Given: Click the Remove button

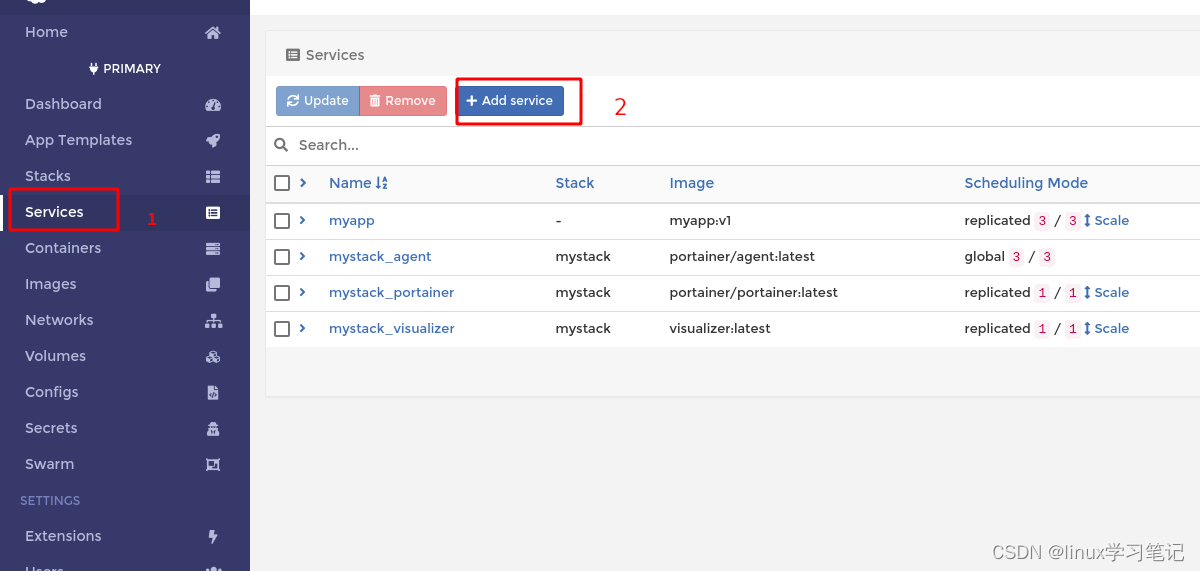Looking at the screenshot, I should click(x=403, y=101).
